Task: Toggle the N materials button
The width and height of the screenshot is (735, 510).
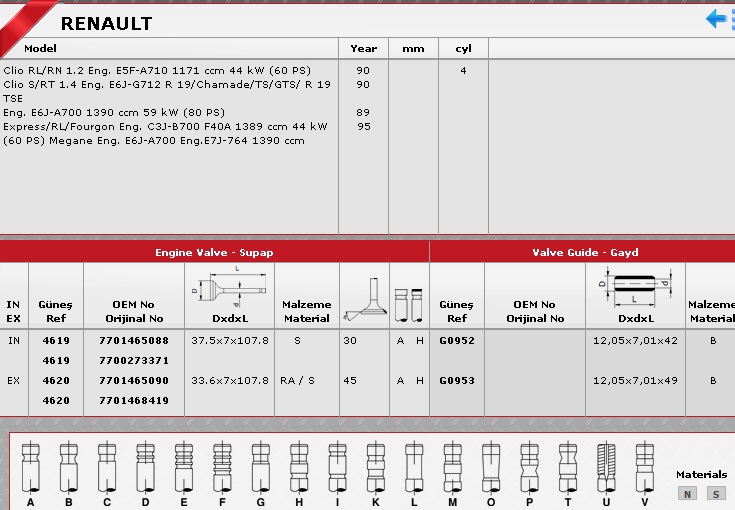Action: [688, 493]
